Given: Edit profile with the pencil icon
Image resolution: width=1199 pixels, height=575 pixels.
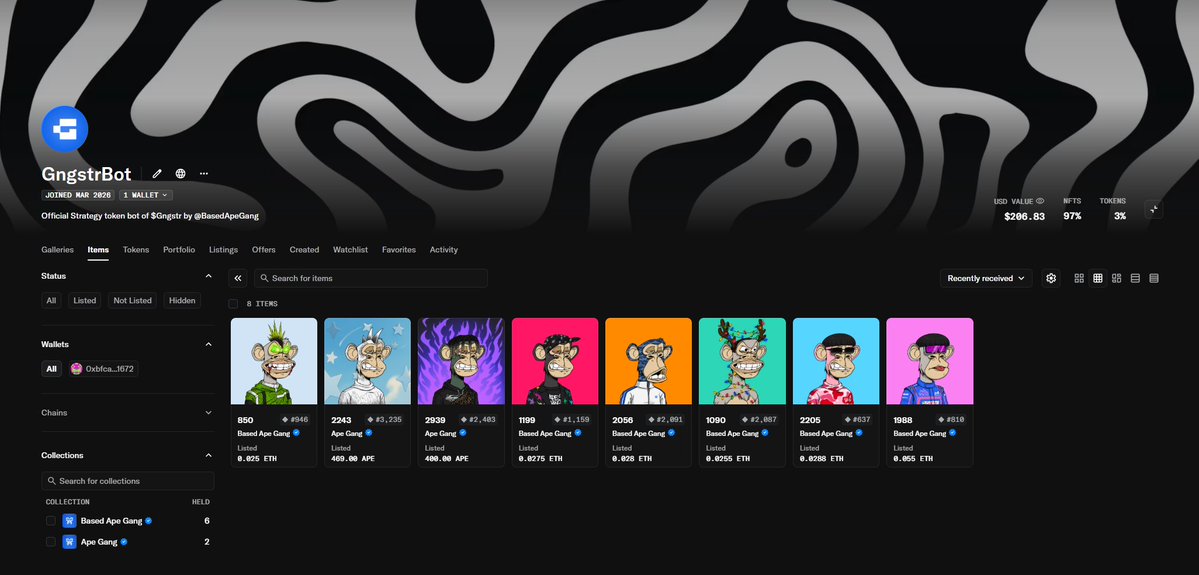Looking at the screenshot, I should (x=158, y=174).
